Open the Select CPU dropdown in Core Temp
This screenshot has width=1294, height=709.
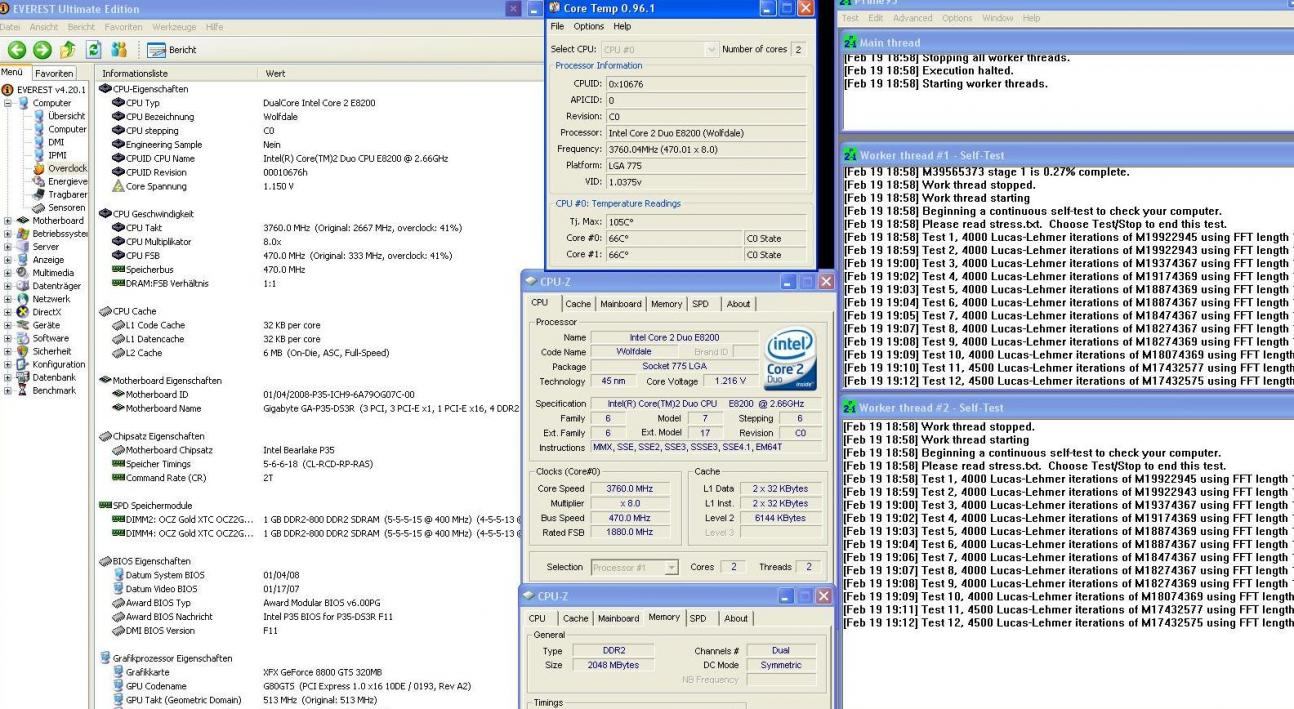tap(712, 50)
